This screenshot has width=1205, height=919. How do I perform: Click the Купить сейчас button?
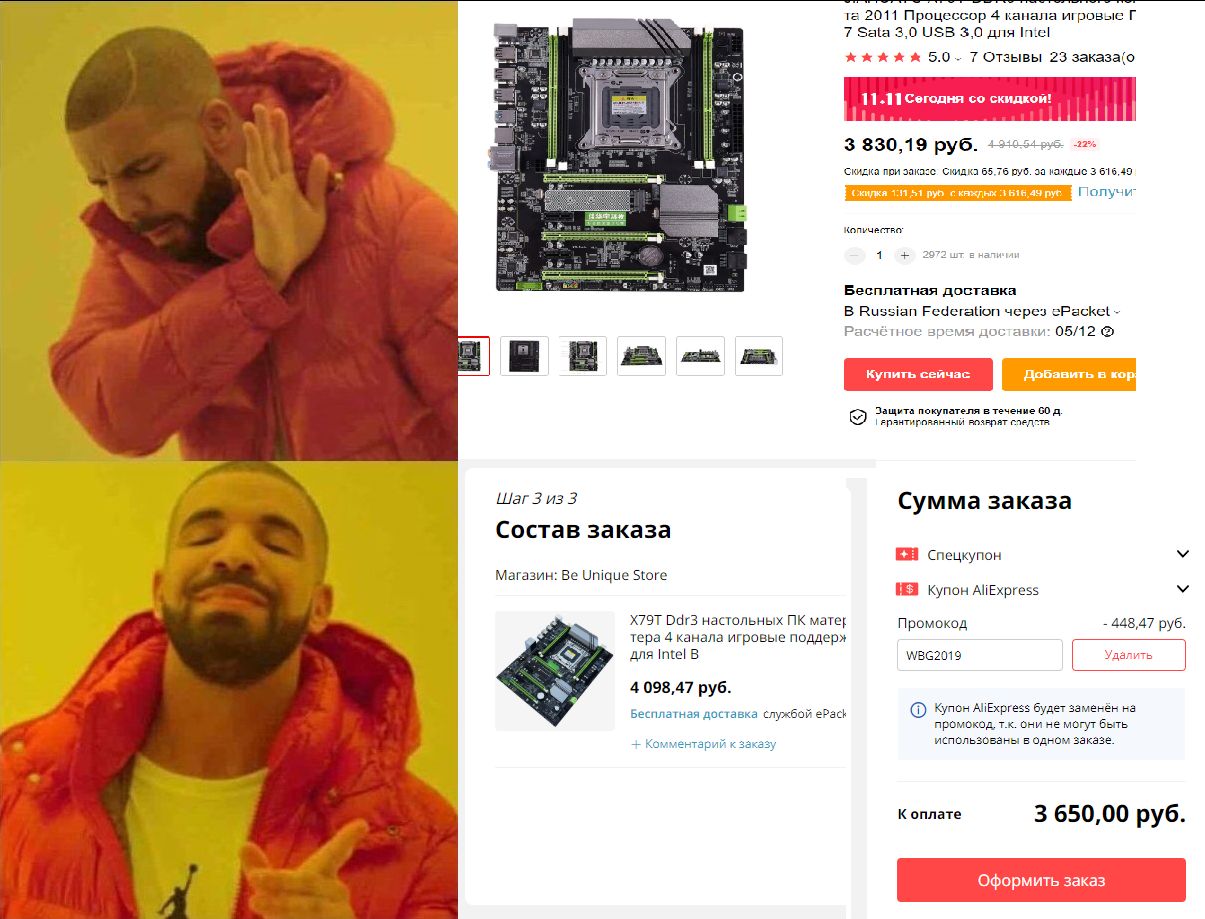918,374
